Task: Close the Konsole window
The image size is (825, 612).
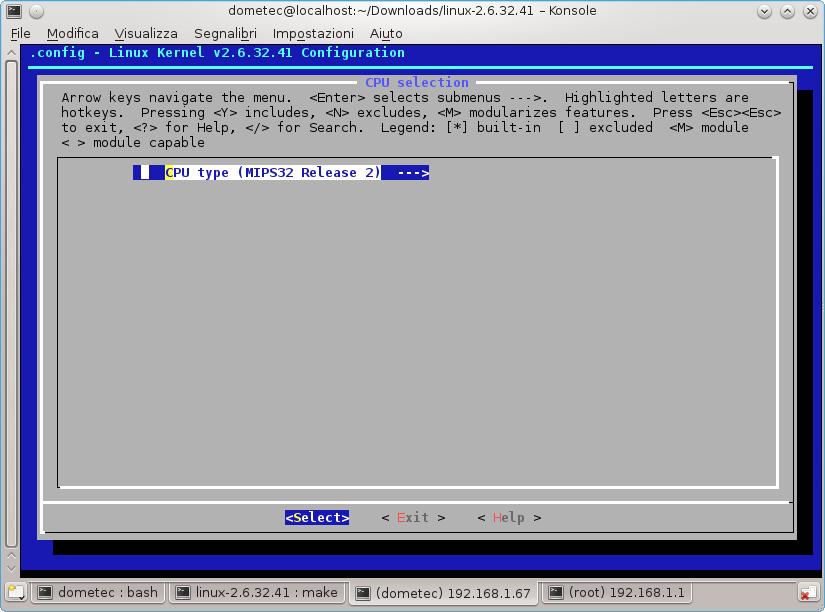Action: [x=809, y=11]
